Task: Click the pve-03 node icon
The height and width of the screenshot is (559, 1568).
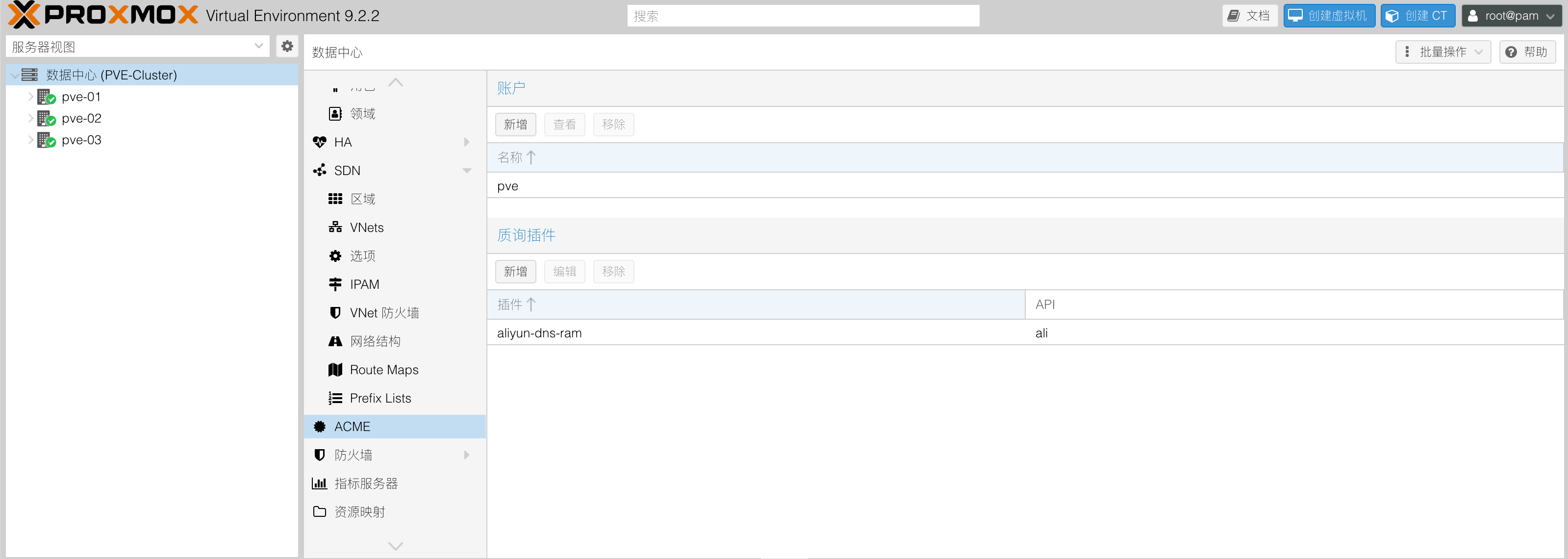Action: [x=46, y=140]
